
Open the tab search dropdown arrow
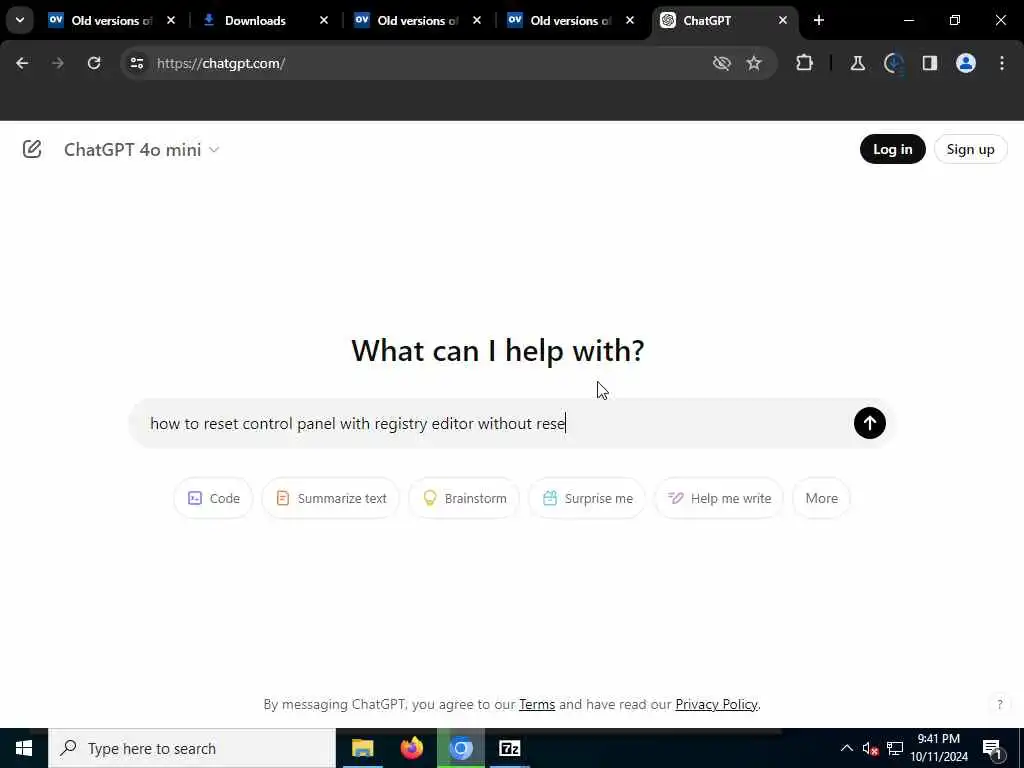[20, 20]
